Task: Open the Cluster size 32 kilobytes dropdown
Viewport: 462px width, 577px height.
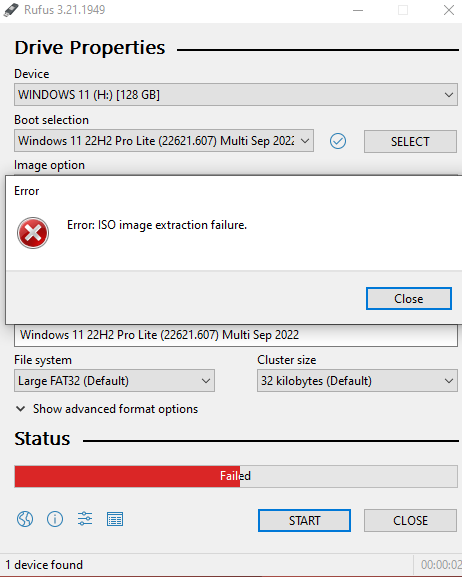Action: (x=357, y=380)
